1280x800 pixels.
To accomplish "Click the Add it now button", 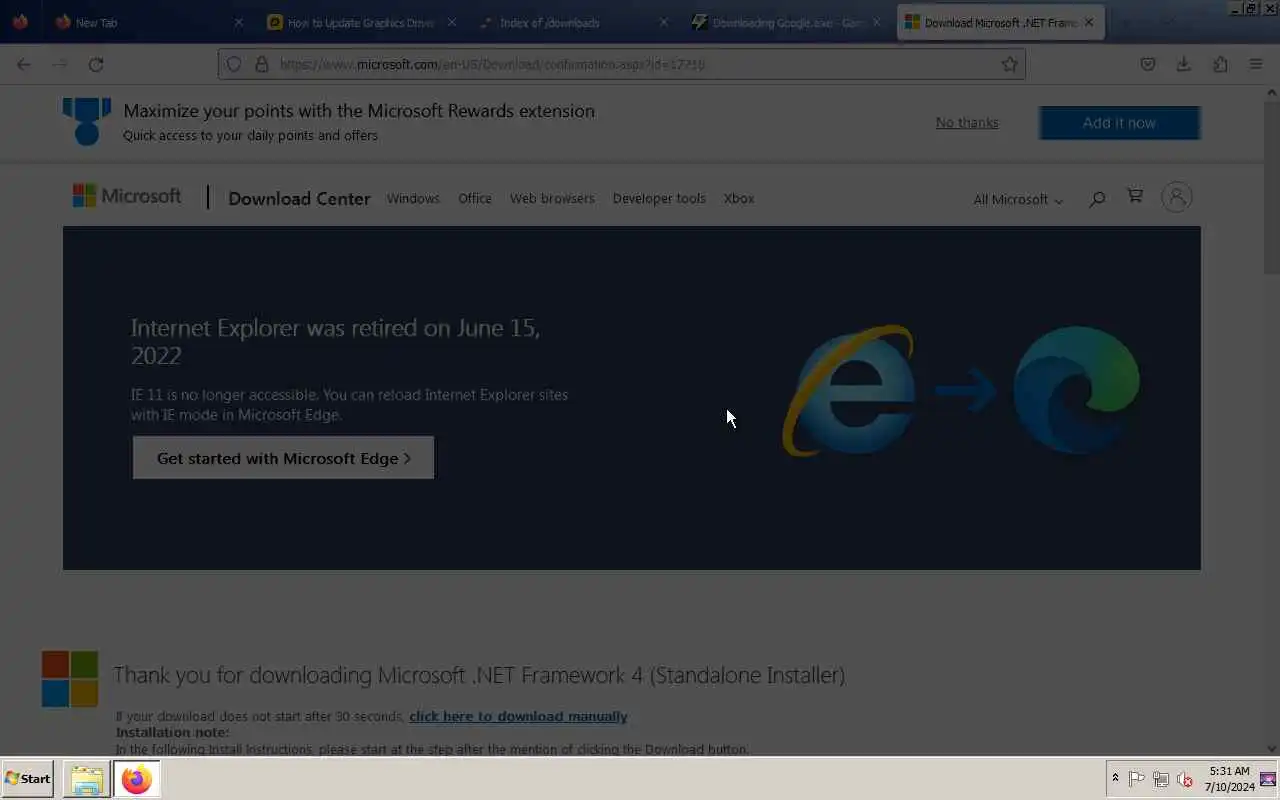I will click(1119, 122).
